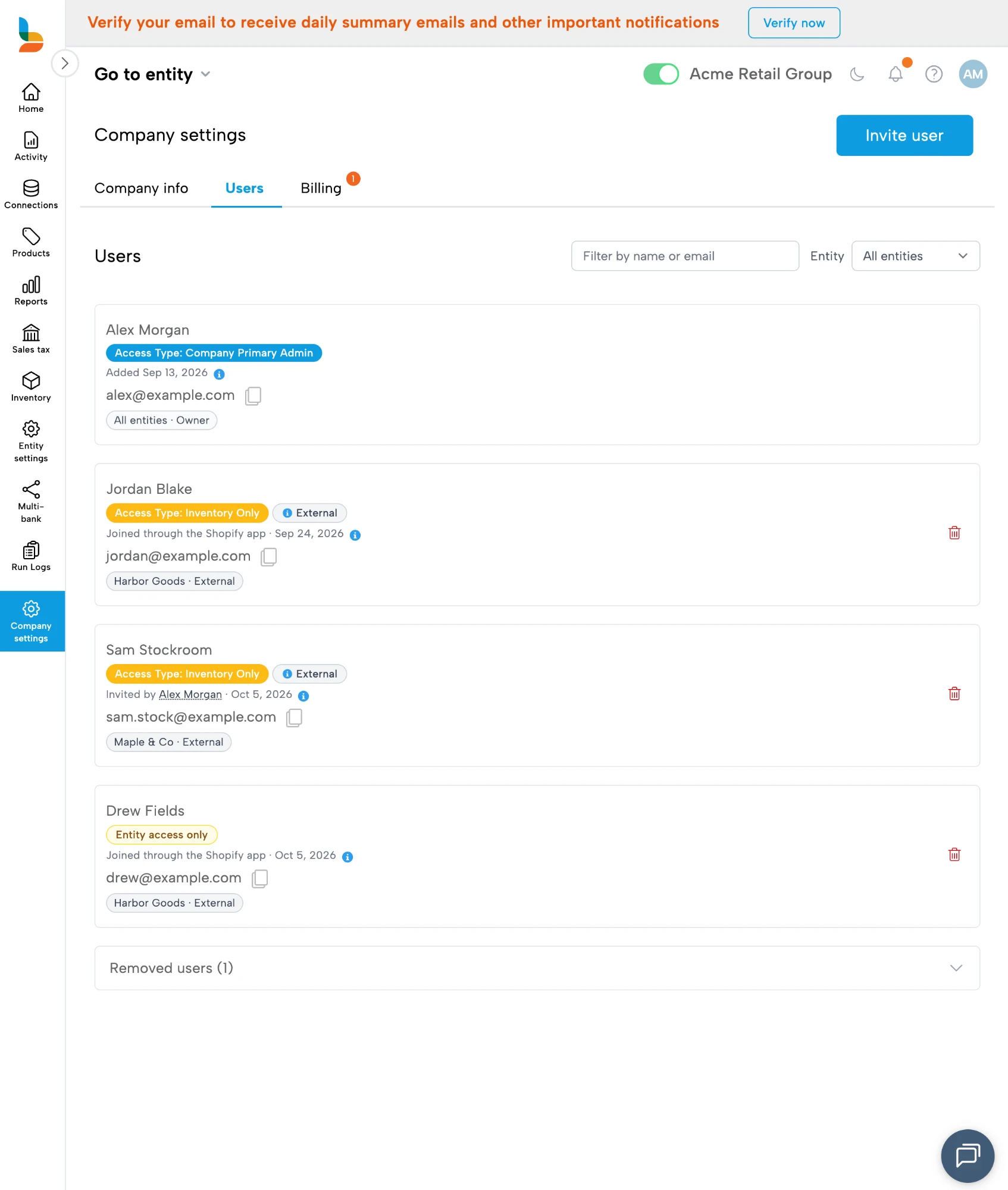Expand the sidebar with arrow button
The height and width of the screenshot is (1190, 1008).
point(65,63)
